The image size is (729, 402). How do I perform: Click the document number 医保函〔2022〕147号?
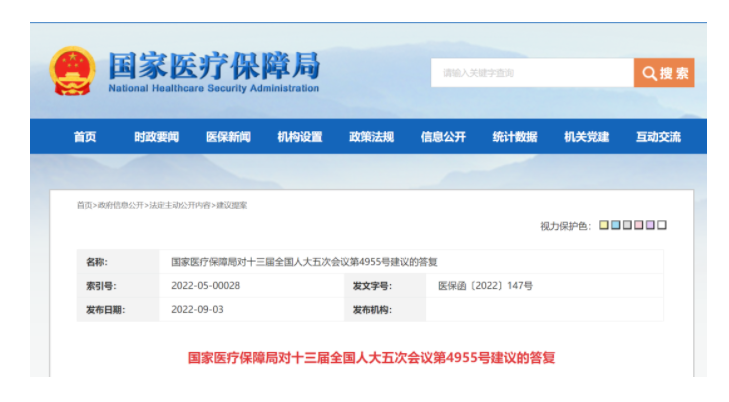click(x=485, y=285)
